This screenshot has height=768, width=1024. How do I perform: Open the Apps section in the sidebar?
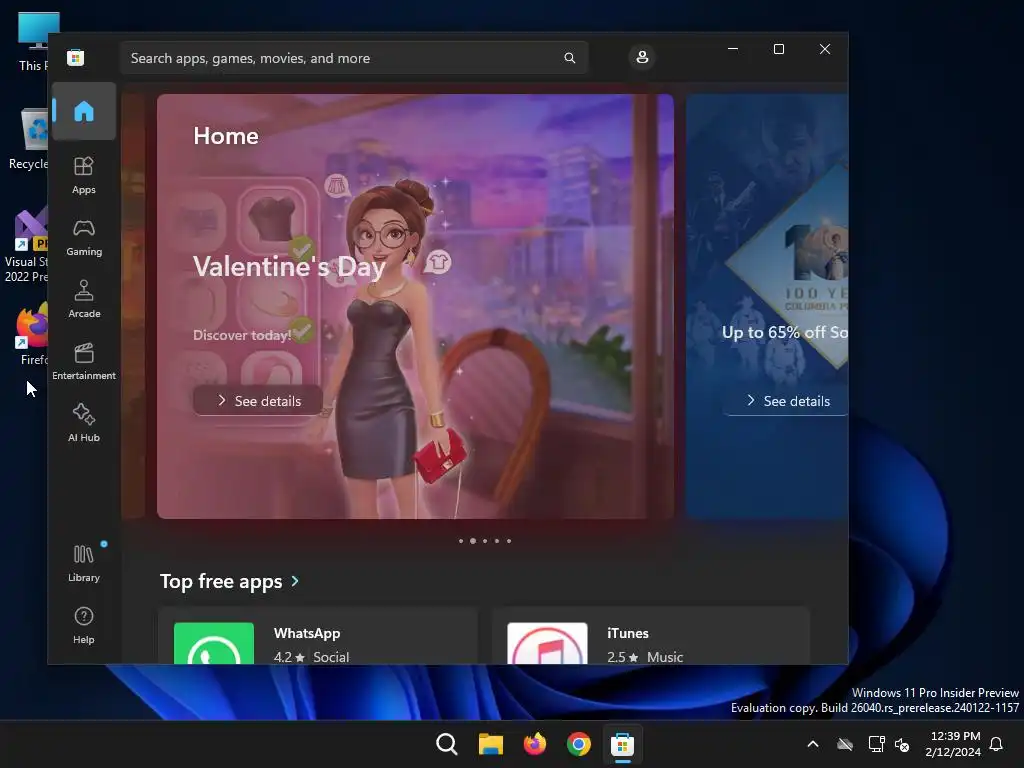coord(84,175)
